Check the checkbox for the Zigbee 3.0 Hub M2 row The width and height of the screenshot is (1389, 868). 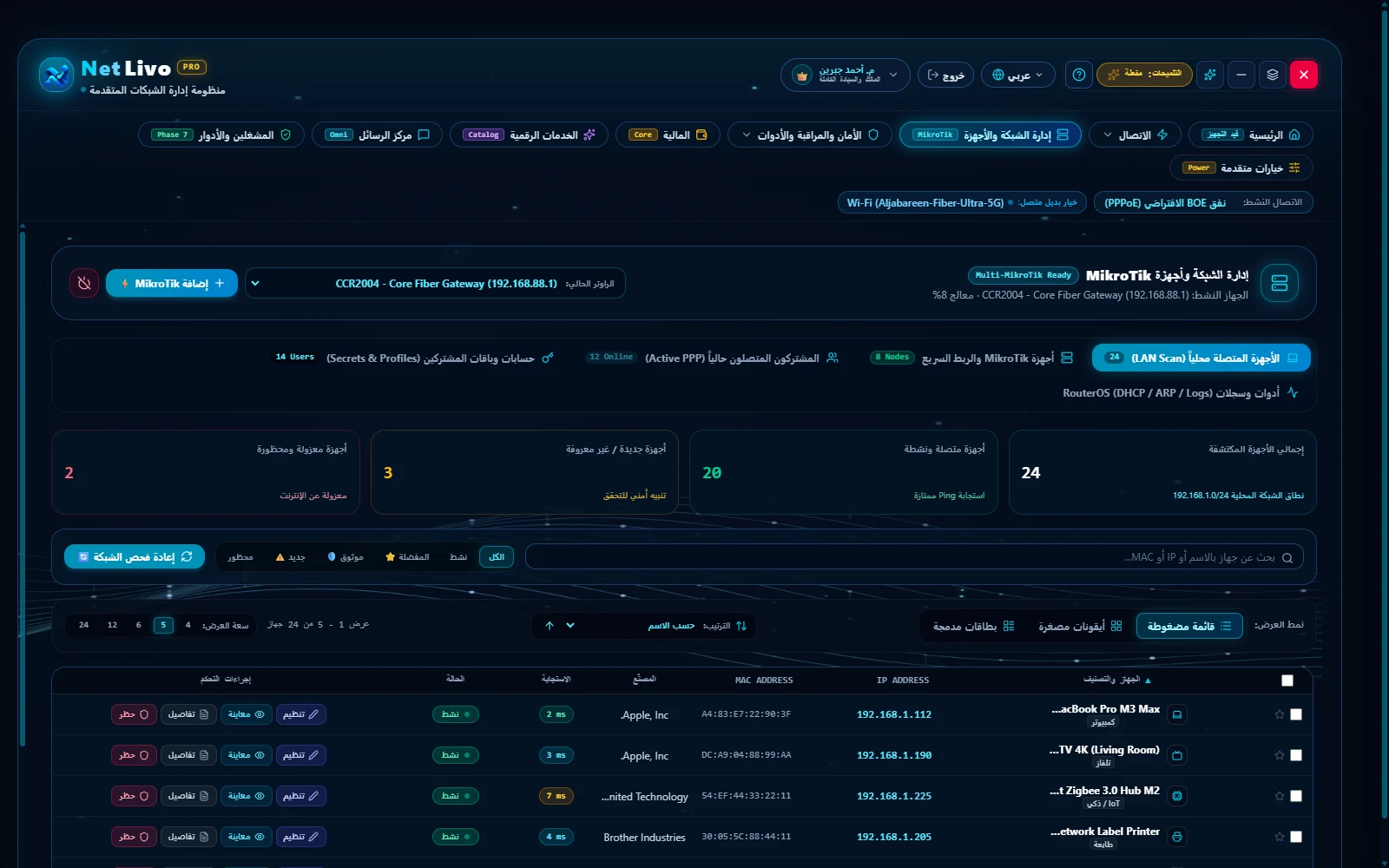point(1296,796)
